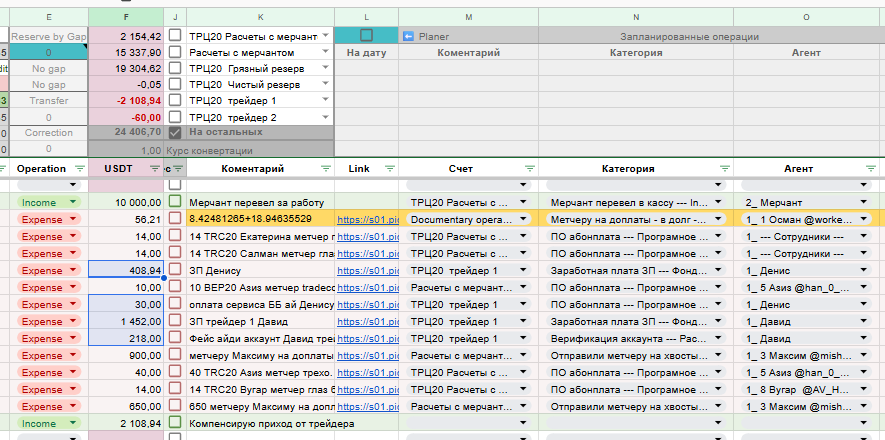
Task: Click the Запланированные операции header cell
Action: (689, 36)
